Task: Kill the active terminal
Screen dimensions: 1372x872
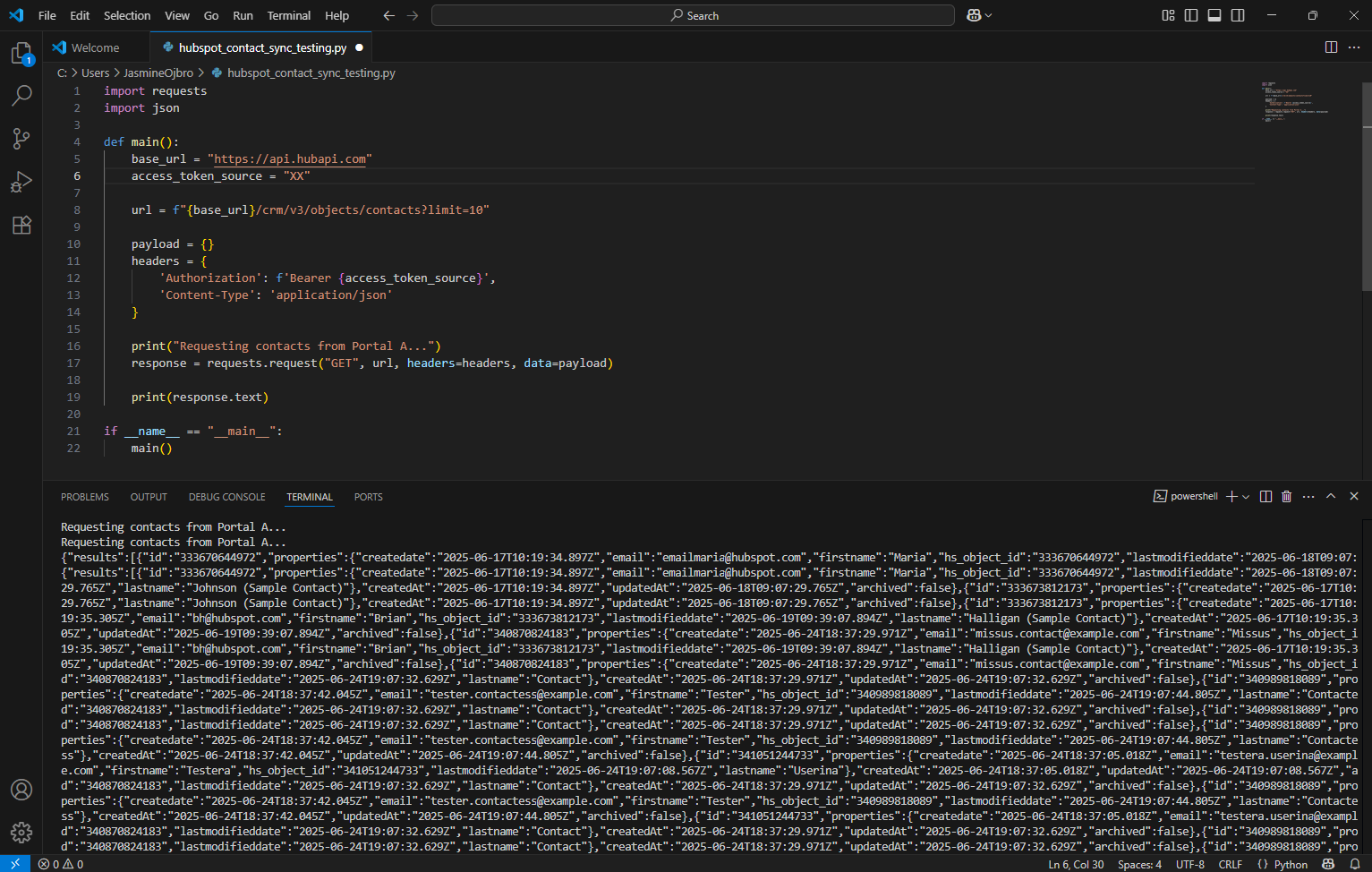Action: 1286,495
